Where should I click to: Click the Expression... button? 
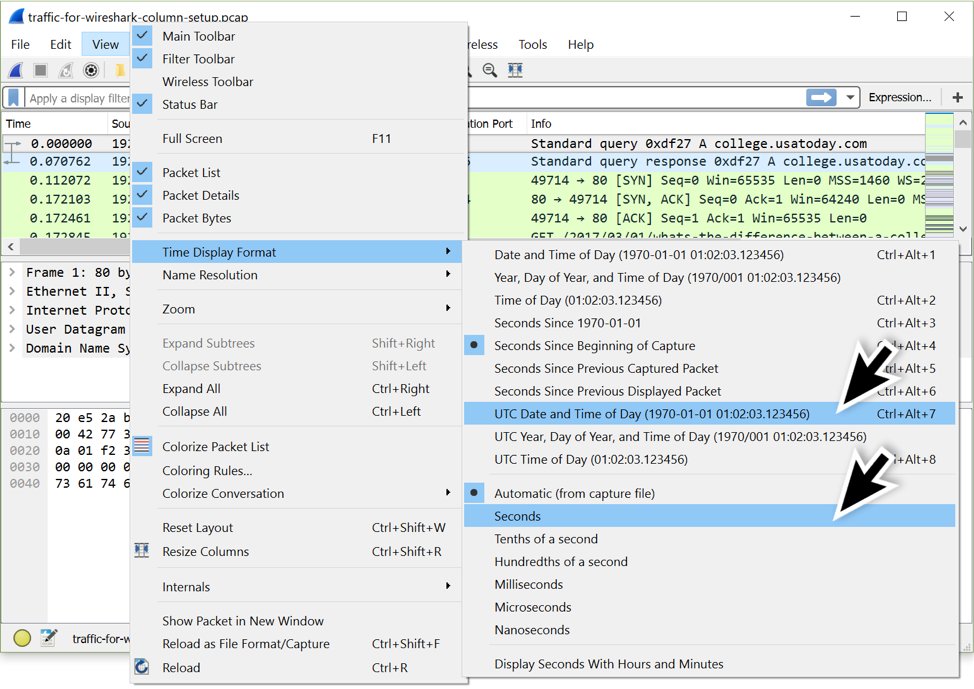899,98
